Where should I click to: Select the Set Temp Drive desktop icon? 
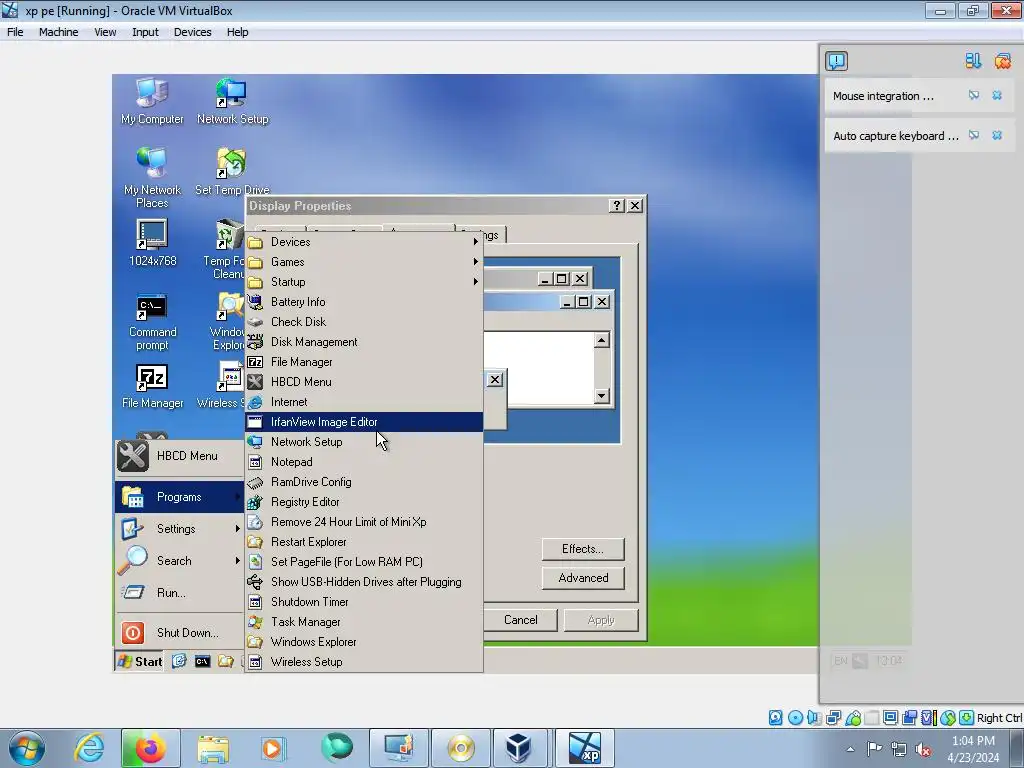[x=232, y=172]
